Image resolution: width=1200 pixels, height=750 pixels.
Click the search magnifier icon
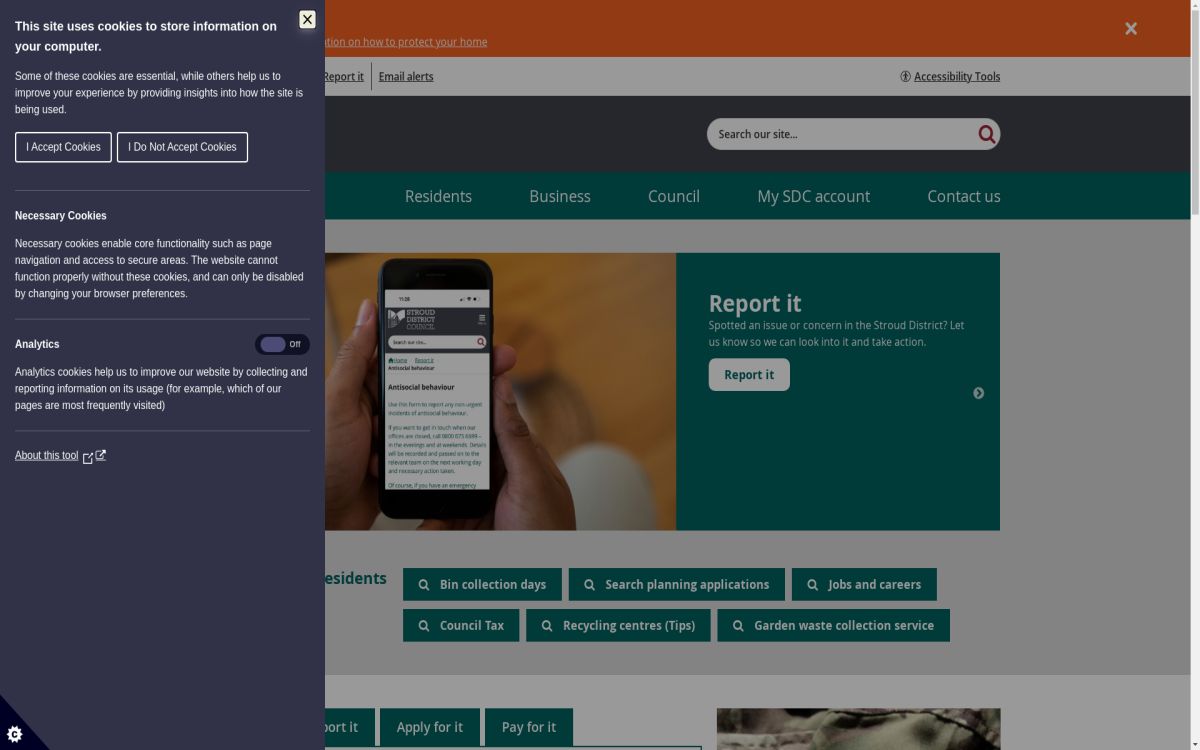pos(986,134)
